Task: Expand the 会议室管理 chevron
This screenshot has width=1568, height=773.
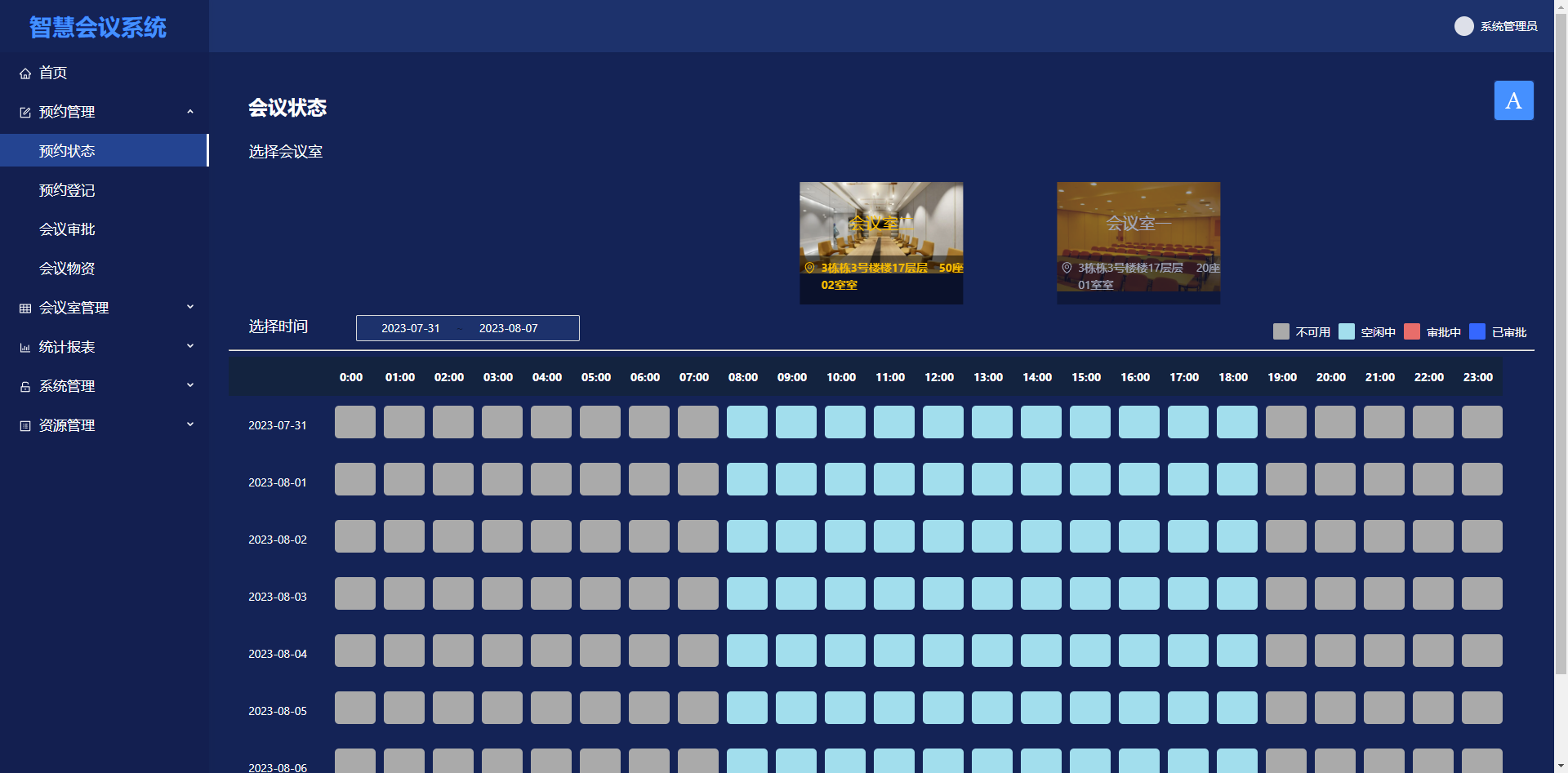Action: pos(190,307)
